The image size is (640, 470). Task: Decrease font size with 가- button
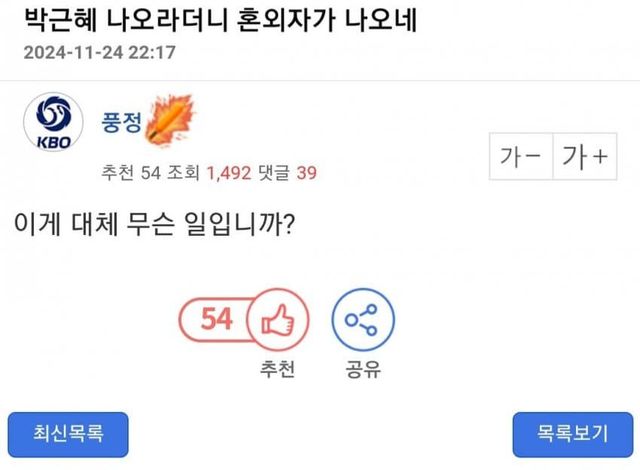click(x=520, y=158)
